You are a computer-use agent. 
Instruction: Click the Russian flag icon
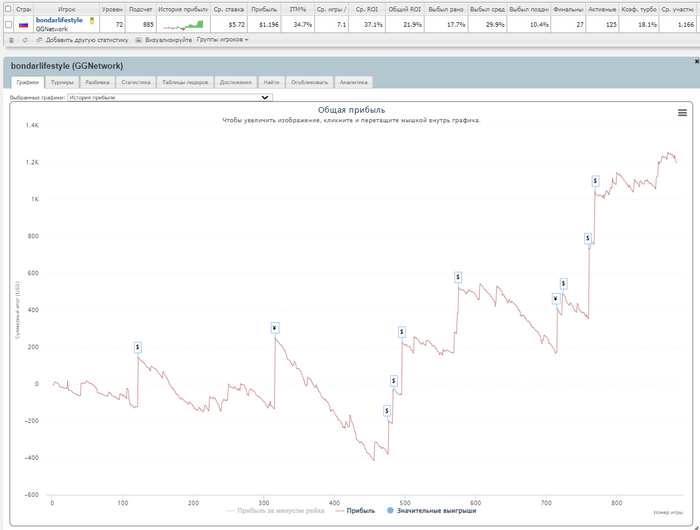pos(24,24)
